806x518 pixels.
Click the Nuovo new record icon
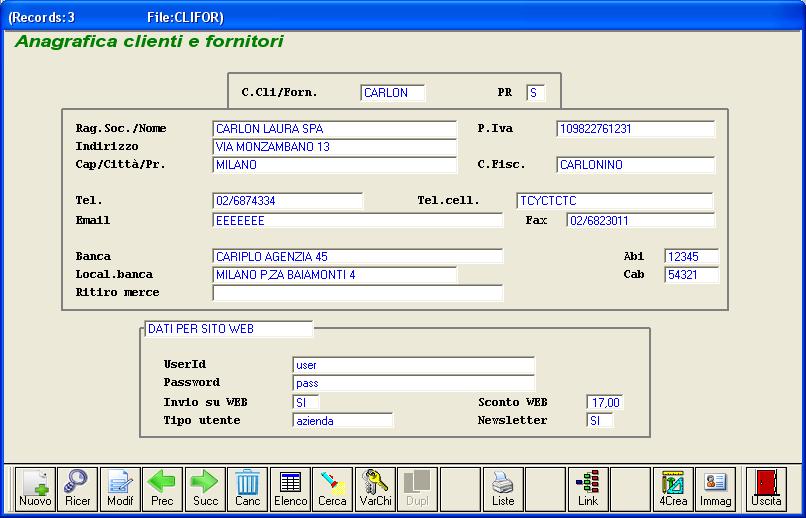[35, 488]
